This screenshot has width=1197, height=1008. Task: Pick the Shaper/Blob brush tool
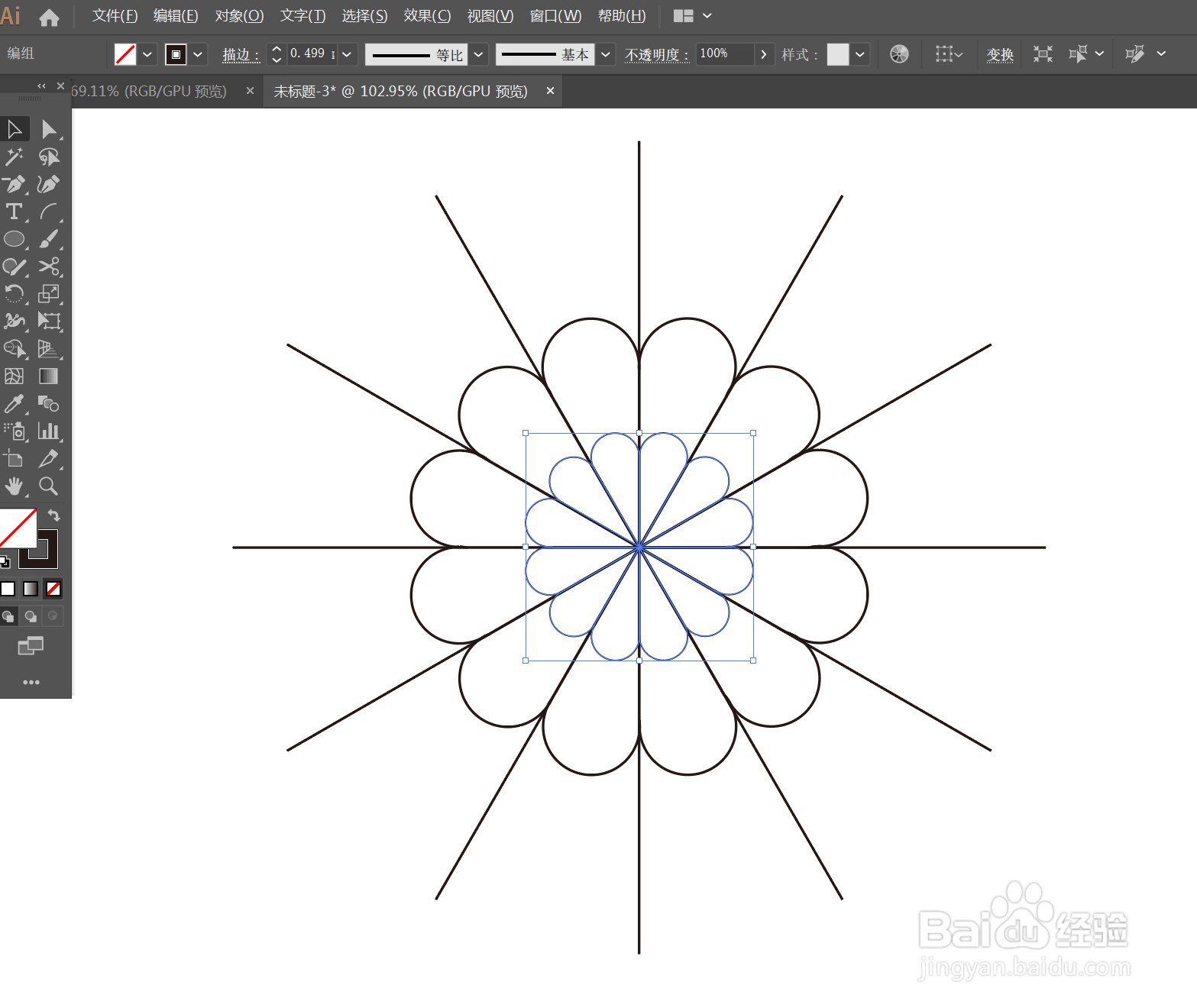(x=15, y=267)
